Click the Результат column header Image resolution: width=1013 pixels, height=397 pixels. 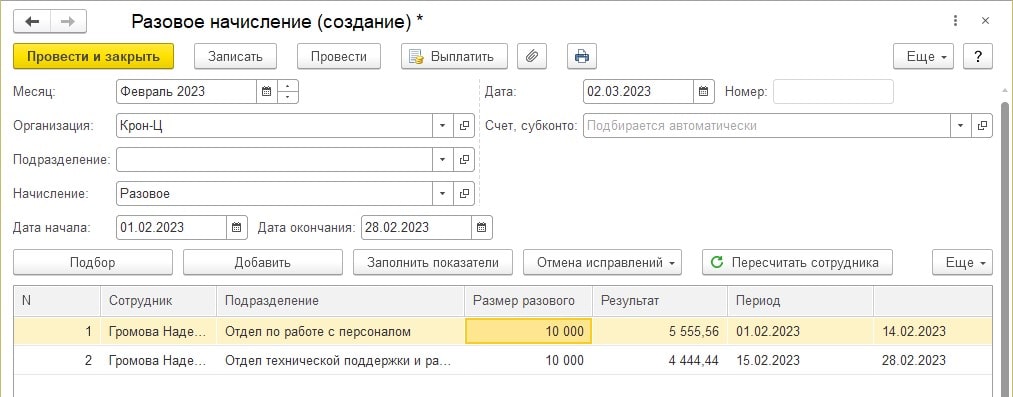click(660, 301)
